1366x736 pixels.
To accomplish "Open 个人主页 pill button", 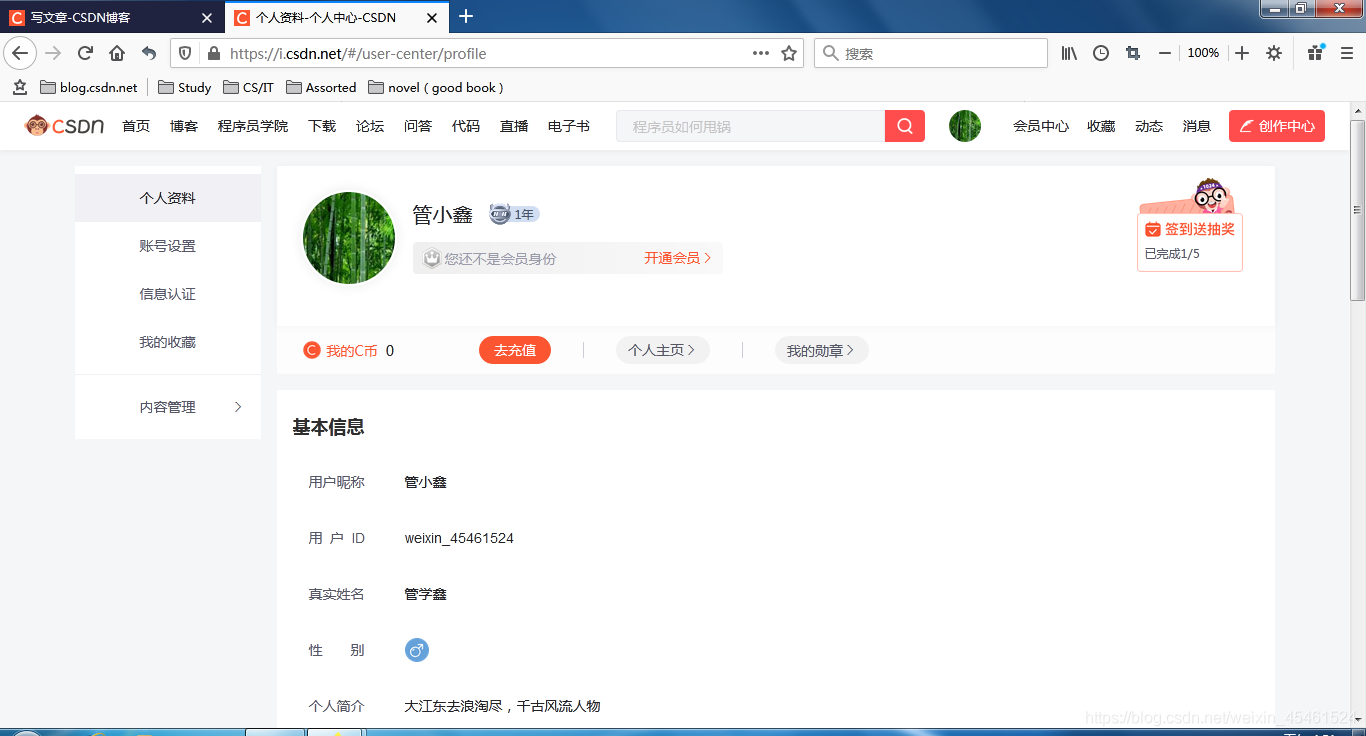I will (662, 350).
